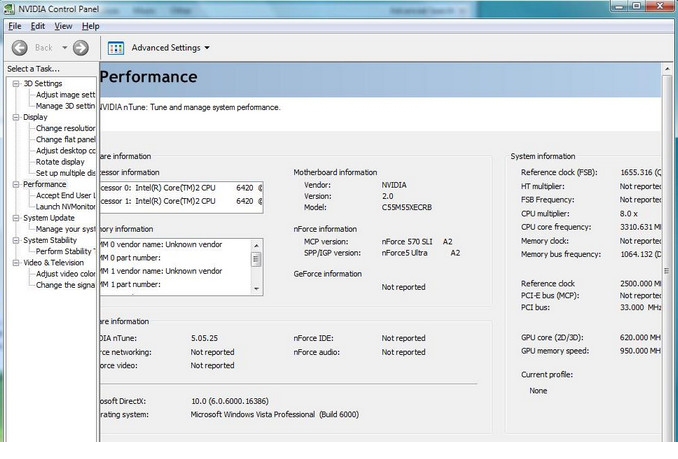This screenshot has width=678, height=459.
Task: Select Adjust video color settings task
Action: click(x=65, y=274)
